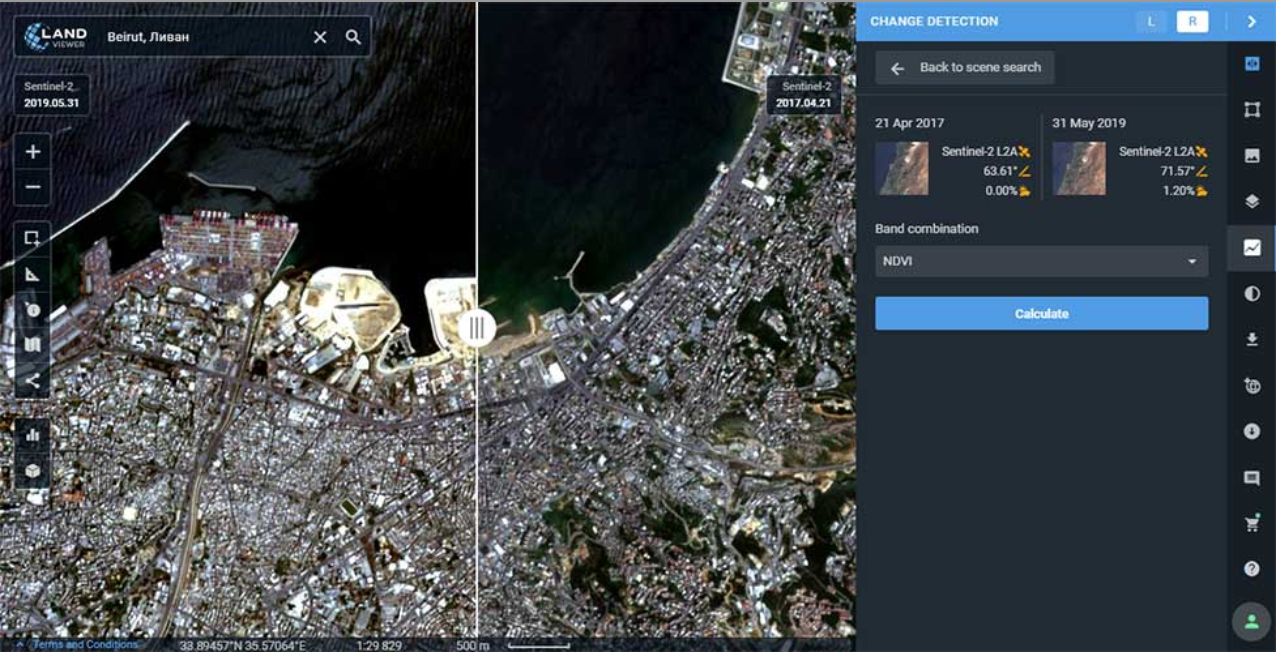The width and height of the screenshot is (1276, 656).
Task: Open Terms and Conditions link
Action: click(85, 645)
